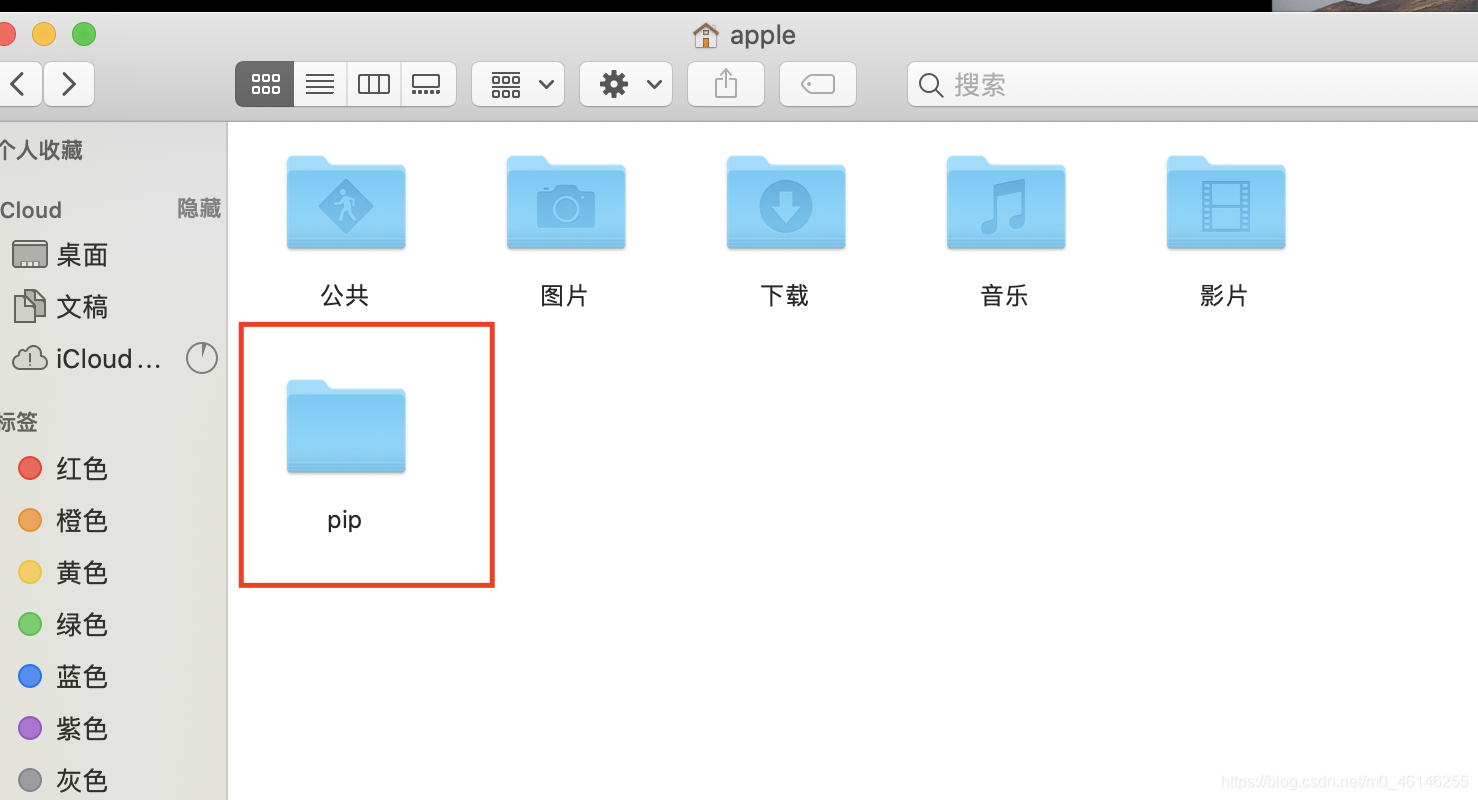This screenshot has width=1478, height=800.
Task: Open the 图片 folder
Action: (565, 203)
